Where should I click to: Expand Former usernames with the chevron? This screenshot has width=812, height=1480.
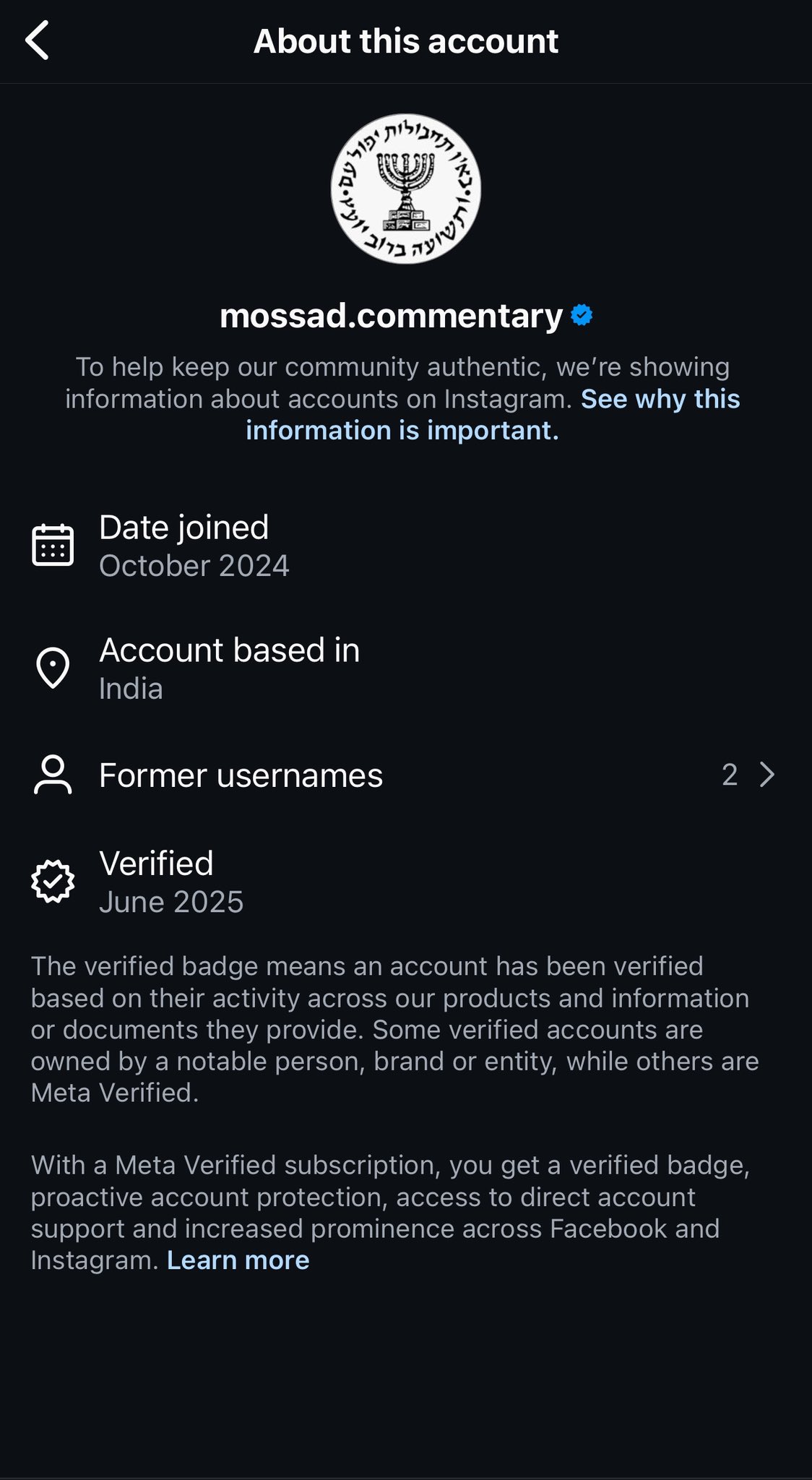click(x=767, y=775)
